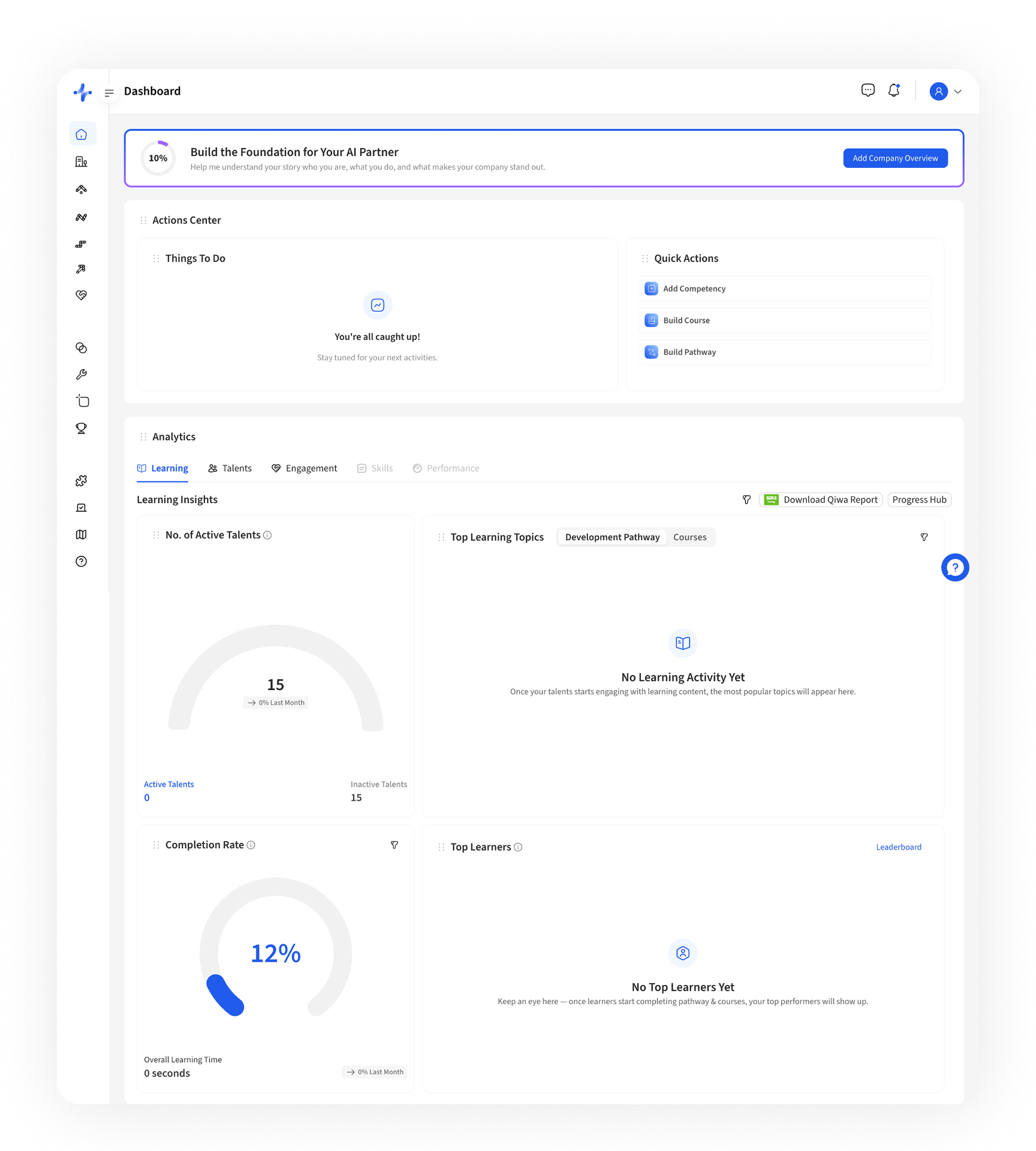Screen dimensions: 1036x1151
Task: Select Development Pathway toggle option
Action: [612, 538]
